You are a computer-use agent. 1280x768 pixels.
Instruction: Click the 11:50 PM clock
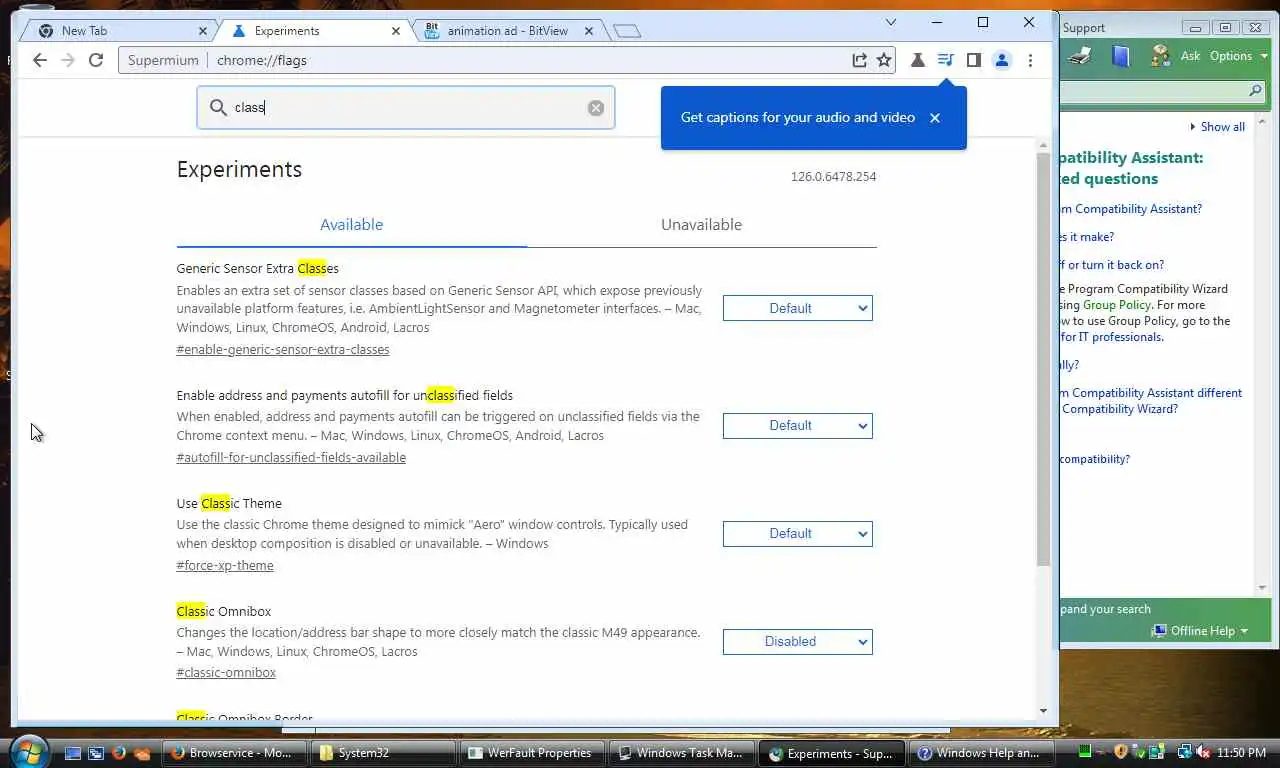pos(1242,753)
